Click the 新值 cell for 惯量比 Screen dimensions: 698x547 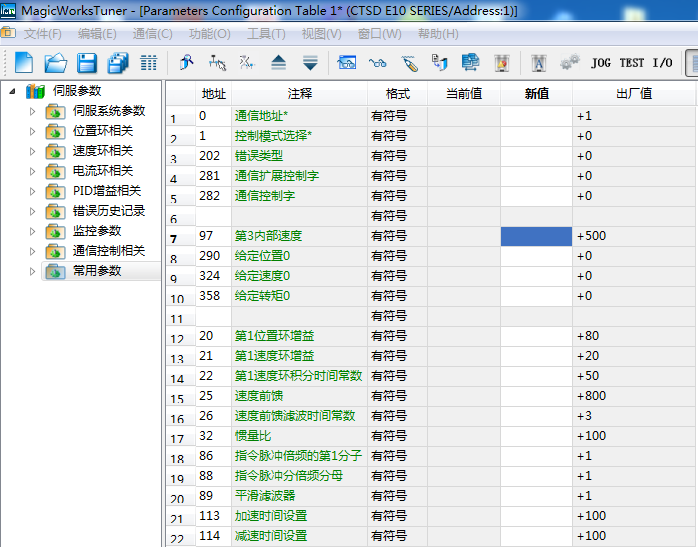coord(536,436)
